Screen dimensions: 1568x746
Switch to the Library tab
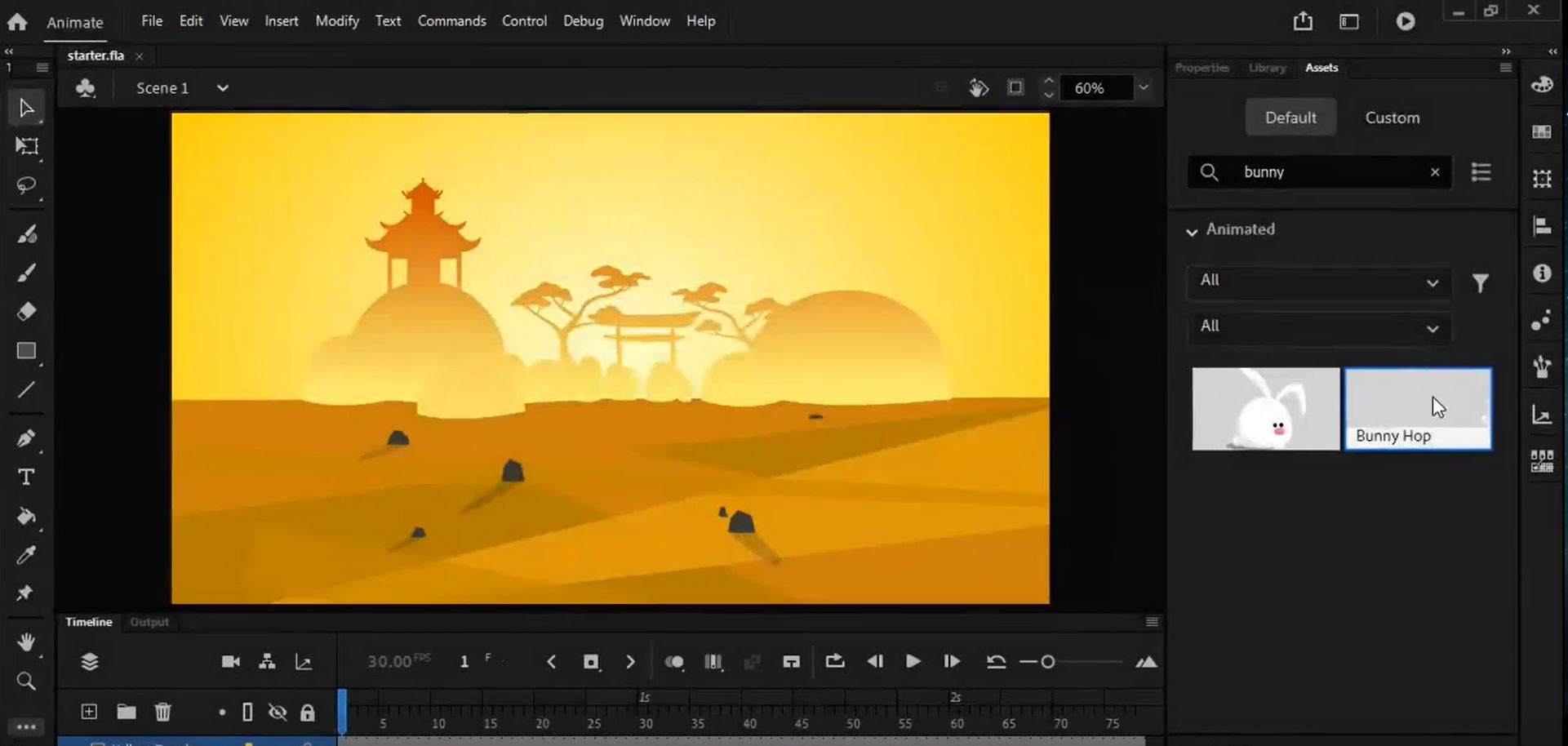(x=1267, y=68)
